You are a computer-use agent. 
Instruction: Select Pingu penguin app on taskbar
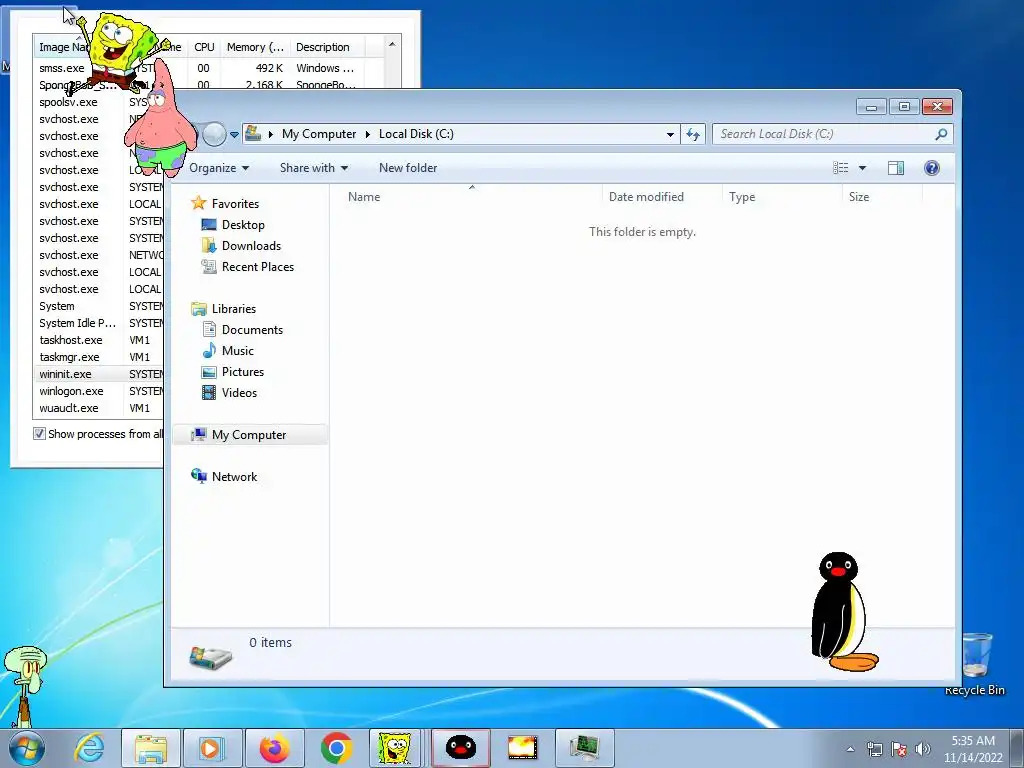(460, 748)
